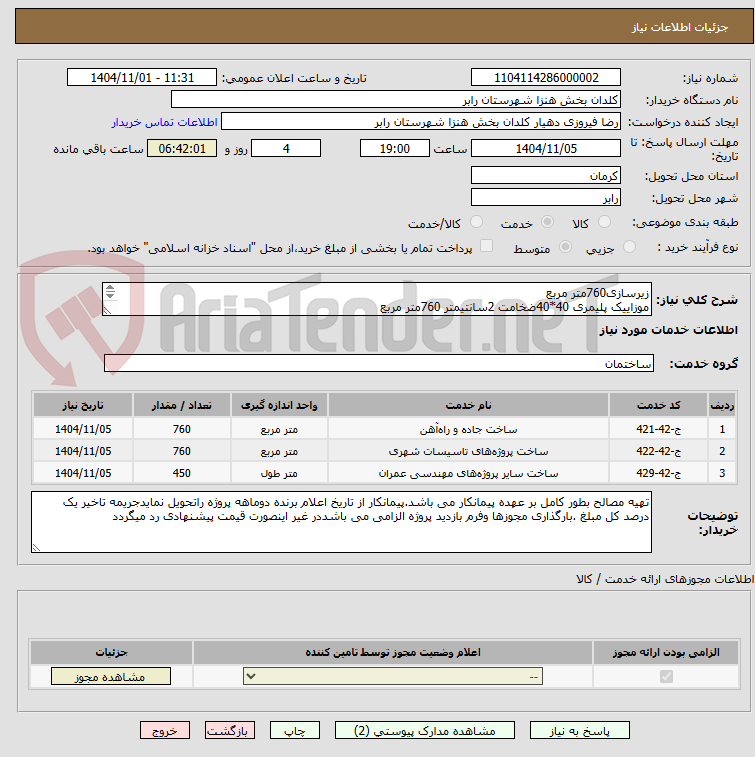This screenshot has width=755, height=757.
Task: Click the اطلاعات خدمات مورد نیاز heading
Action: [669, 330]
